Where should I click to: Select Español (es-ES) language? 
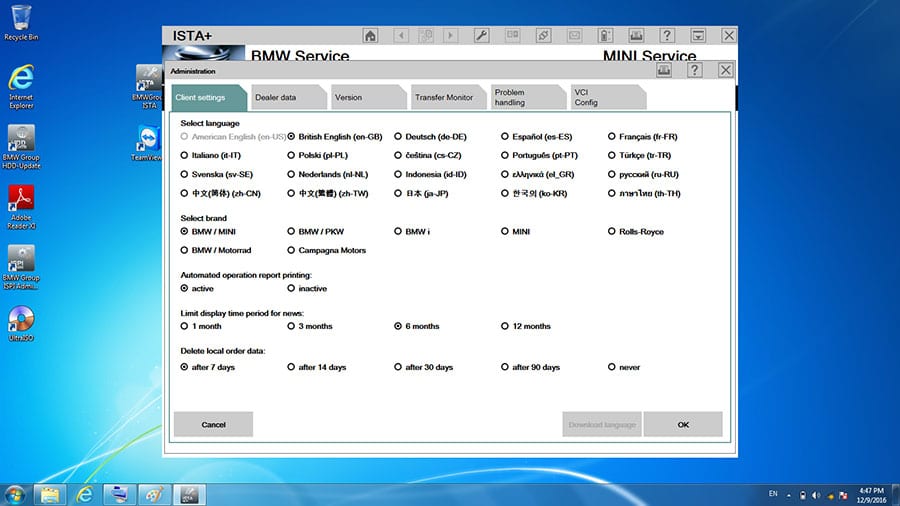(x=537, y=137)
